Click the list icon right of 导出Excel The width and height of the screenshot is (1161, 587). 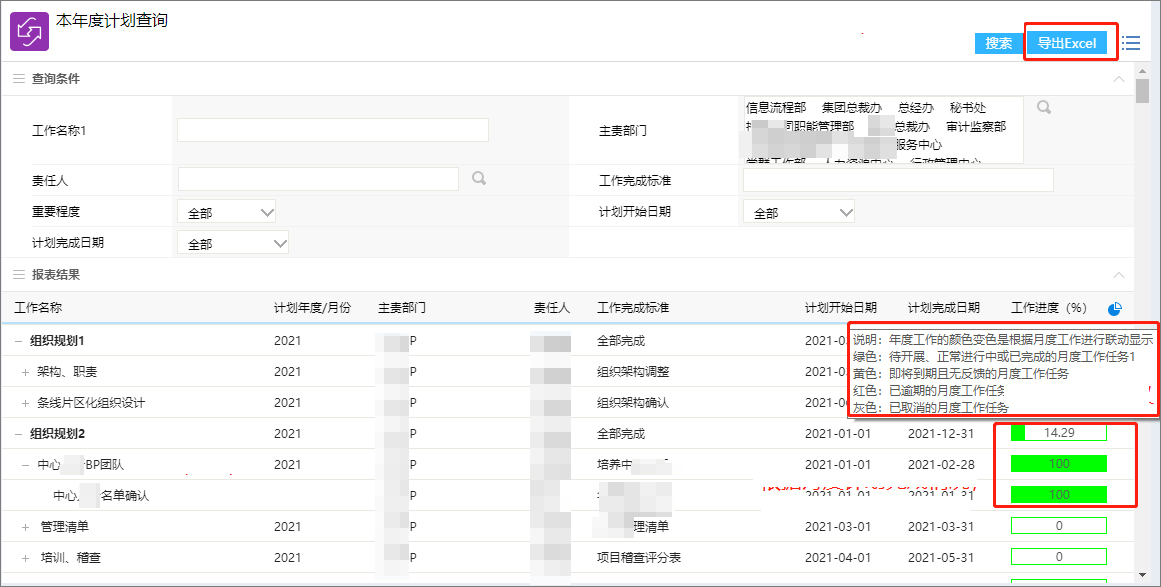(x=1131, y=43)
